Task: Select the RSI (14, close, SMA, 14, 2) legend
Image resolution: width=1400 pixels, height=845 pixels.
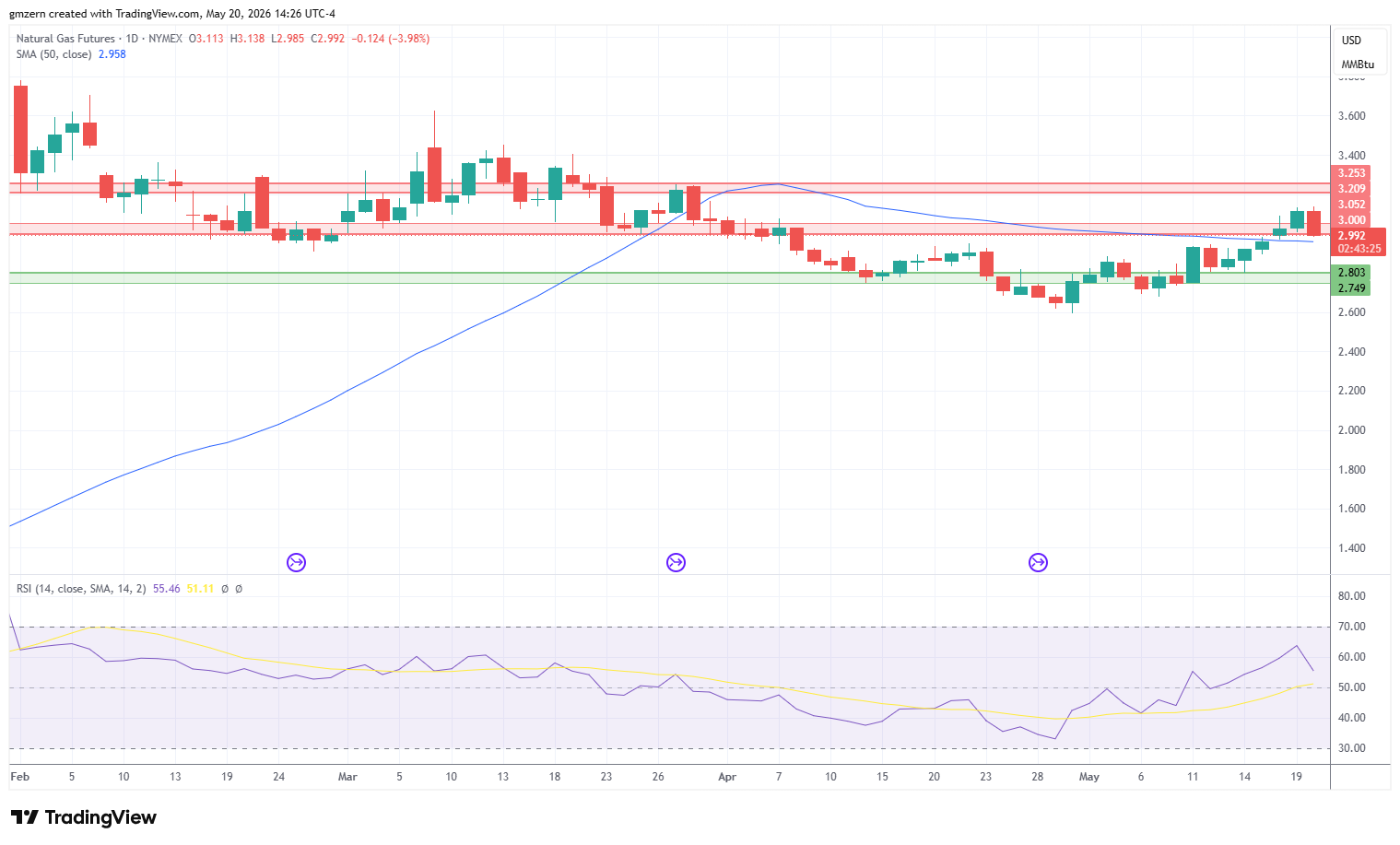Action: tap(81, 589)
